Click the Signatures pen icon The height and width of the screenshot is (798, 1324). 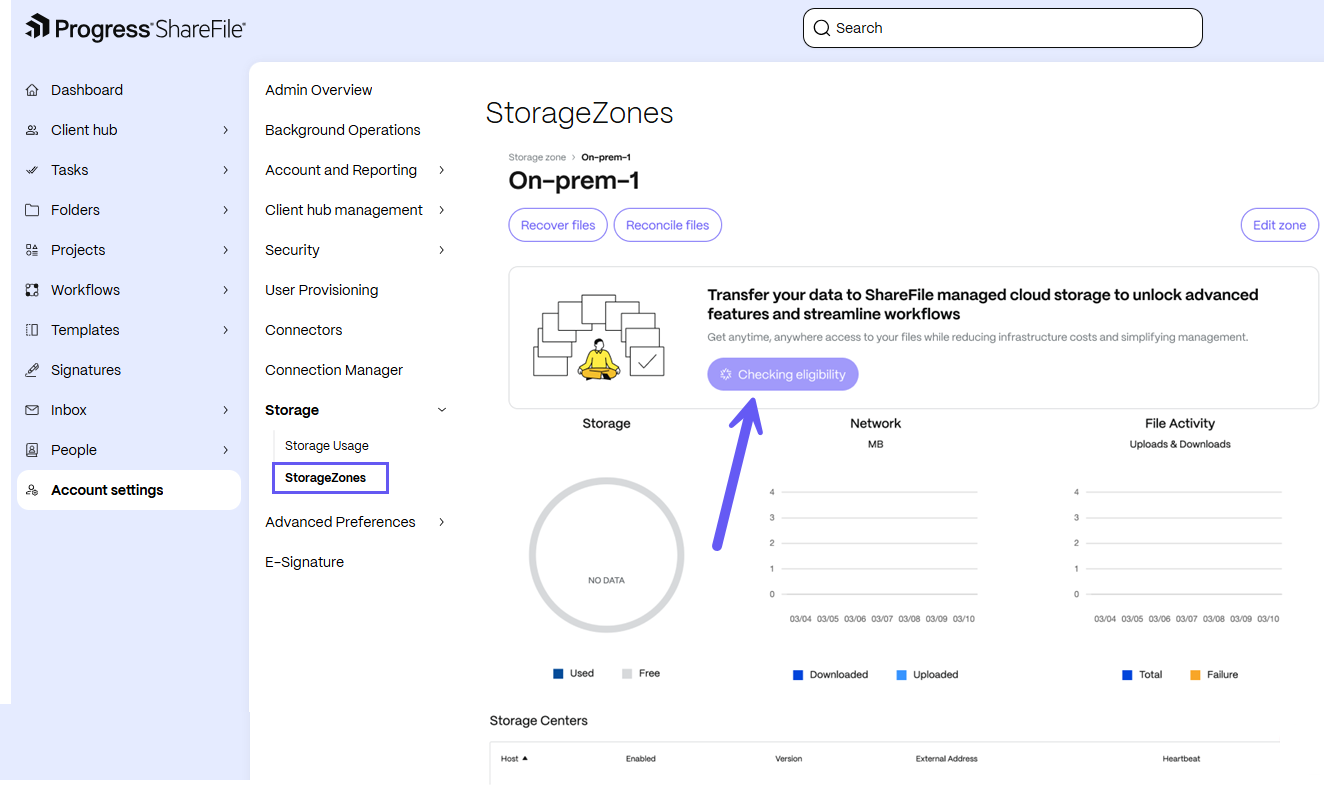pyautogui.click(x=32, y=370)
